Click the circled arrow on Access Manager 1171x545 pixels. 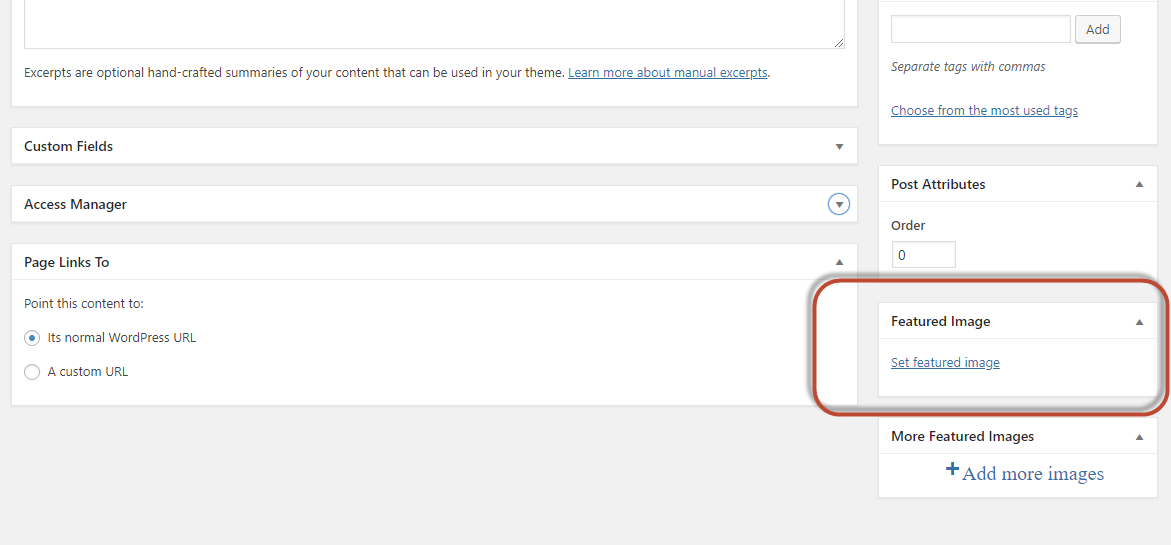pyautogui.click(x=839, y=205)
